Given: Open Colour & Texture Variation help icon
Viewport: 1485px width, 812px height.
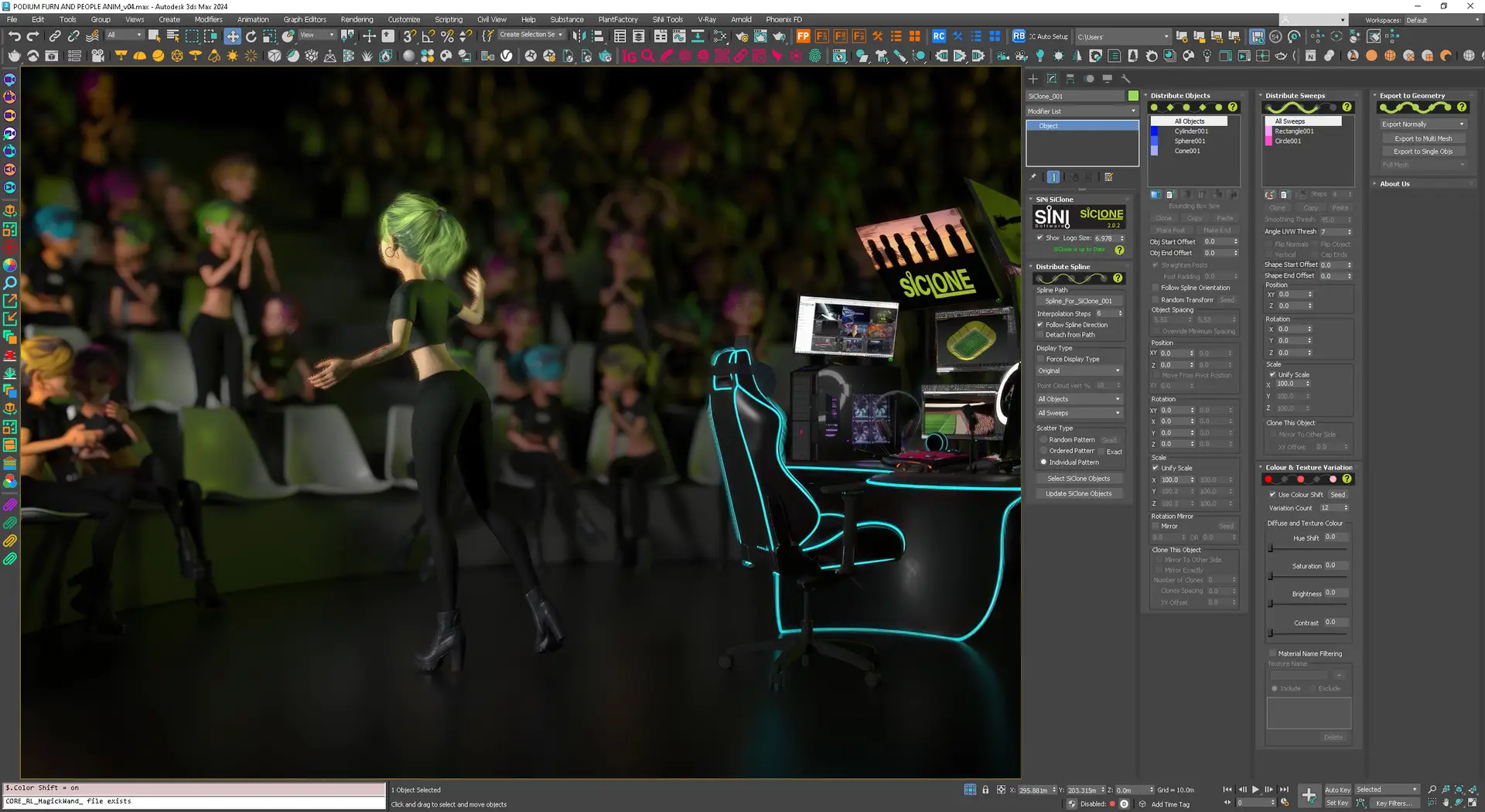Looking at the screenshot, I should click(1347, 479).
